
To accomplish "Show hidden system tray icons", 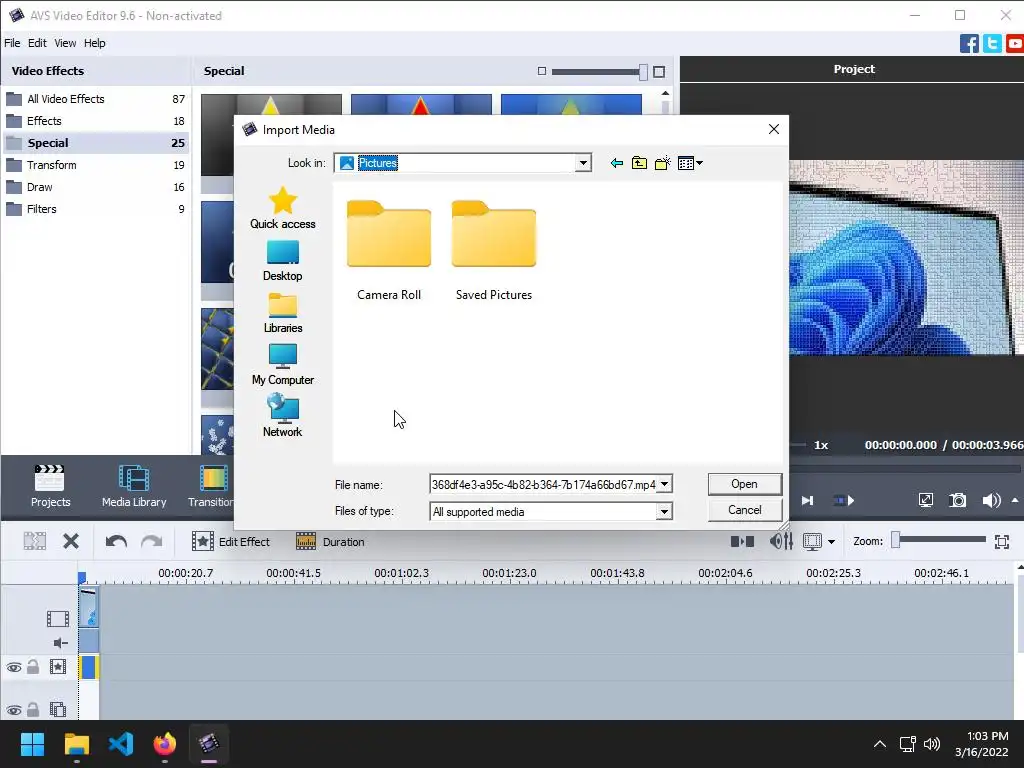I will click(880, 744).
